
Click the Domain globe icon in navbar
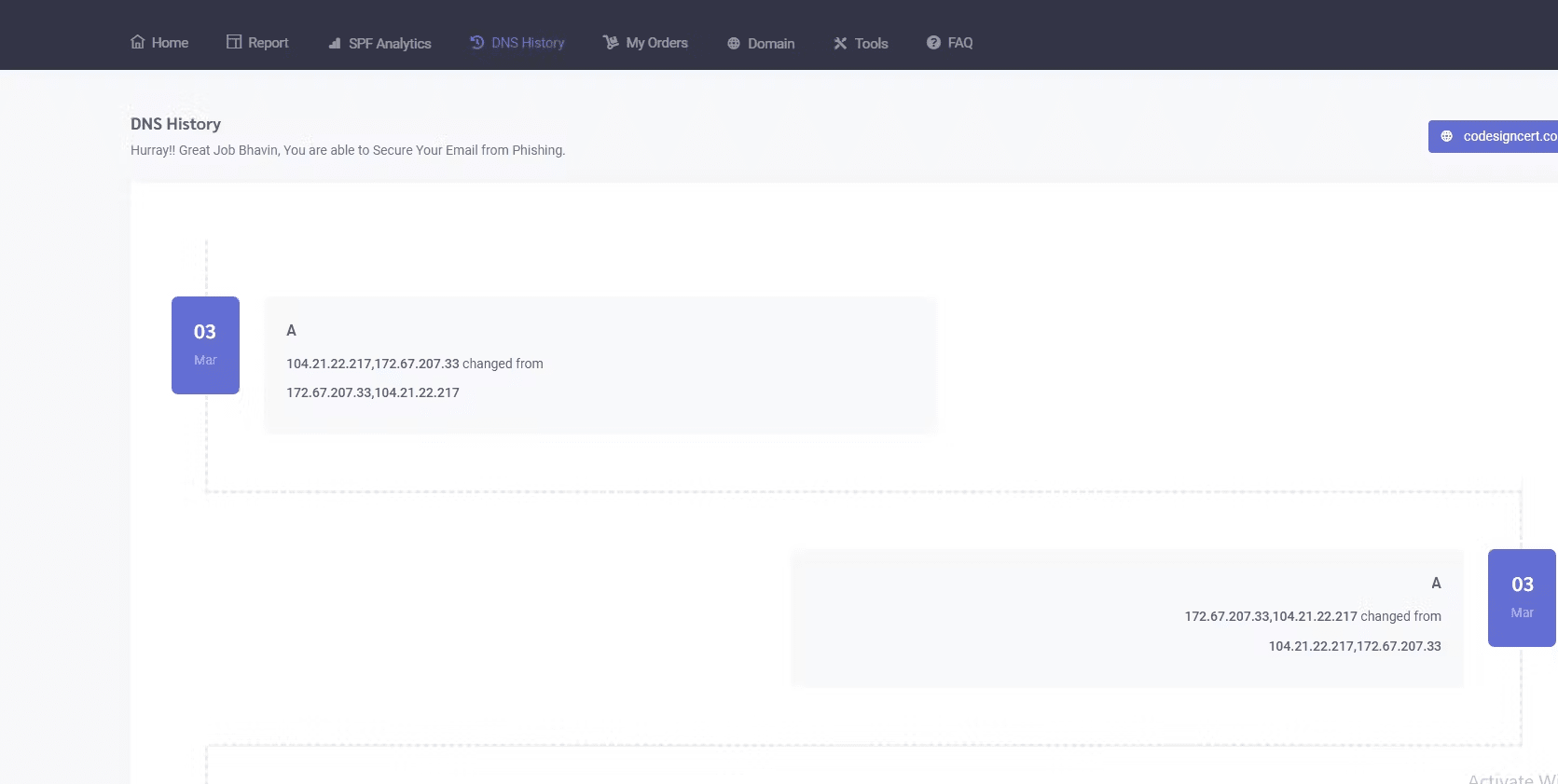click(734, 44)
